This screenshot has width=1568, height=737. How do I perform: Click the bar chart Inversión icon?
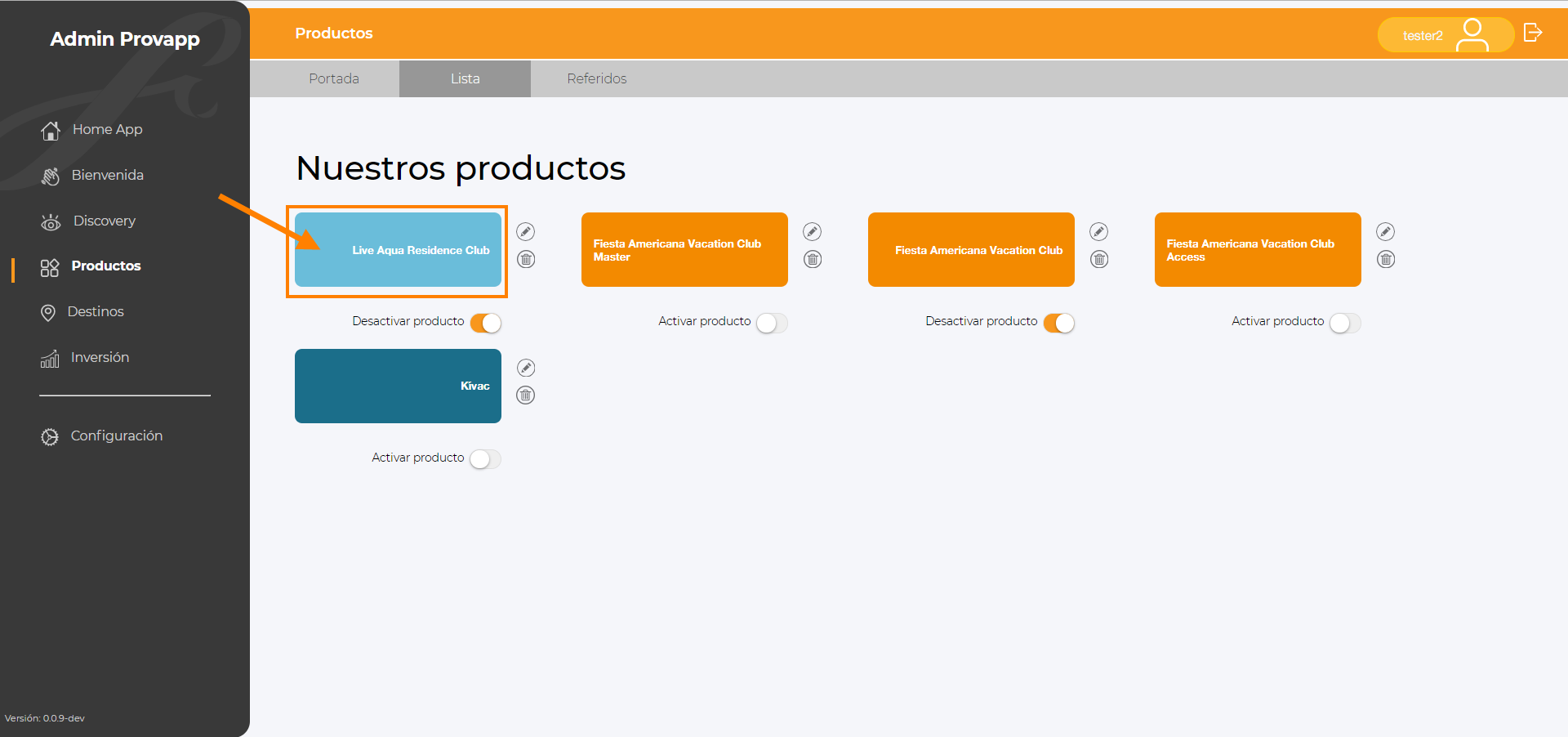pos(50,358)
